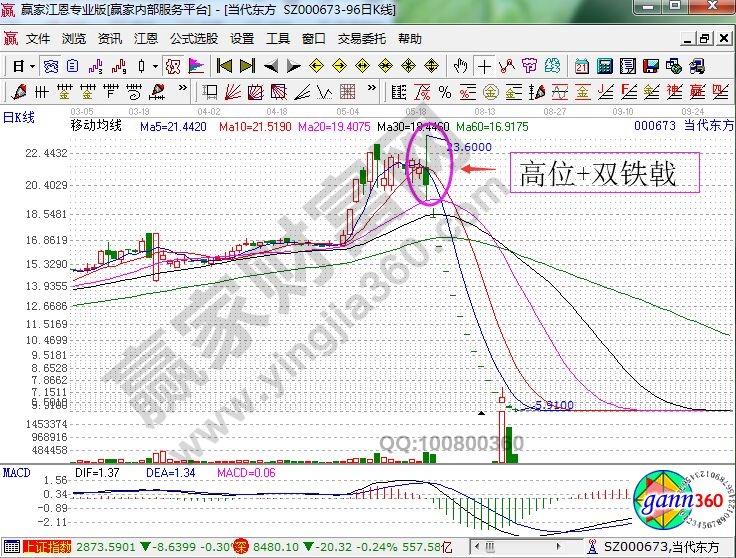Screen dimensions: 736x558
Task: Open the calculator tool icon
Action: click(605, 67)
